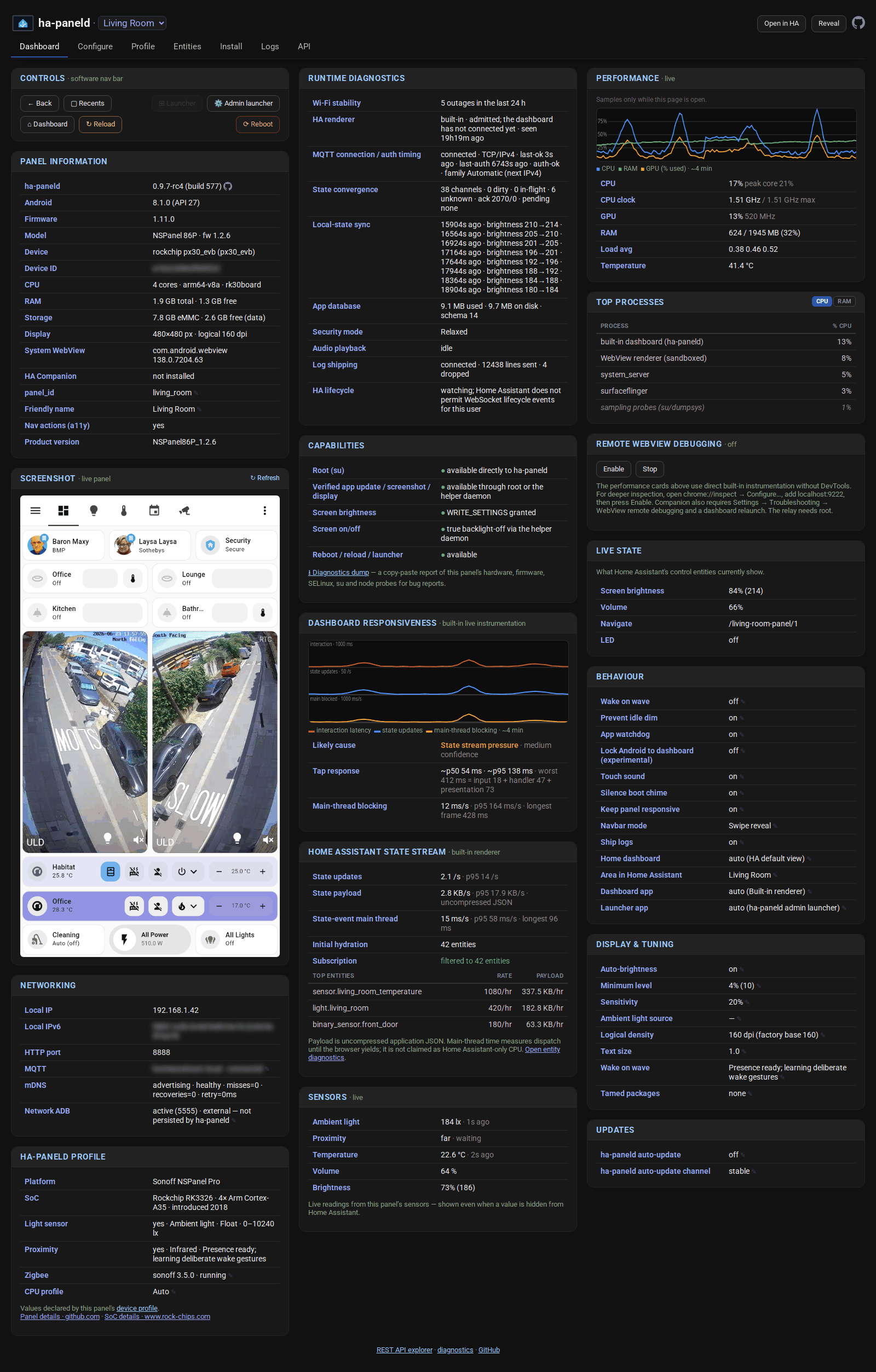
Task: Click Cleaning vacuum icon
Action: click(37, 939)
